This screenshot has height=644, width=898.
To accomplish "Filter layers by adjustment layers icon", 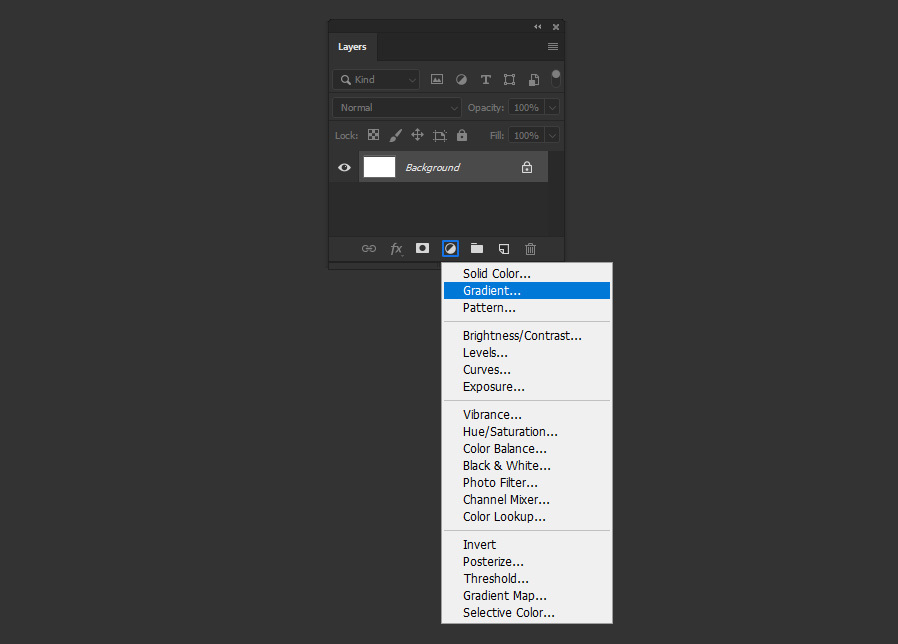I will (x=461, y=80).
